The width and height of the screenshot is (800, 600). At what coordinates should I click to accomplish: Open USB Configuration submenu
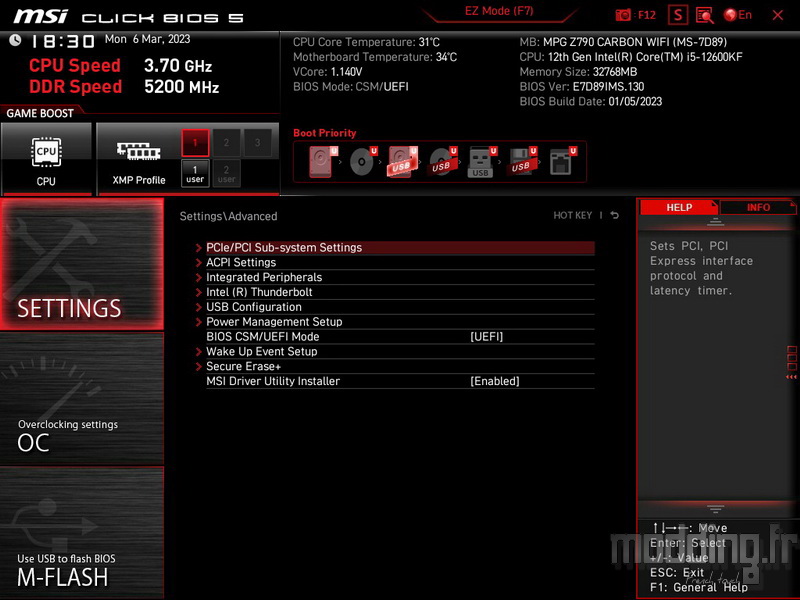400,307
